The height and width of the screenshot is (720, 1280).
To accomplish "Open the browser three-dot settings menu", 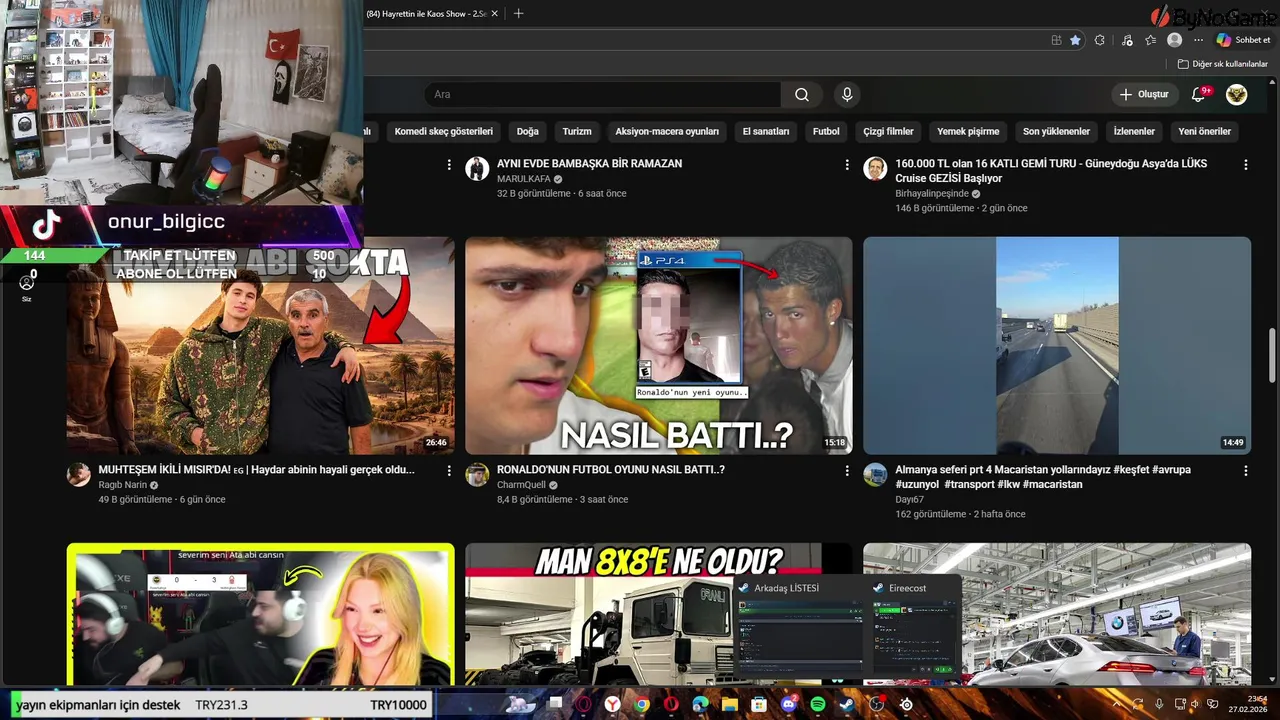I will 1198,40.
